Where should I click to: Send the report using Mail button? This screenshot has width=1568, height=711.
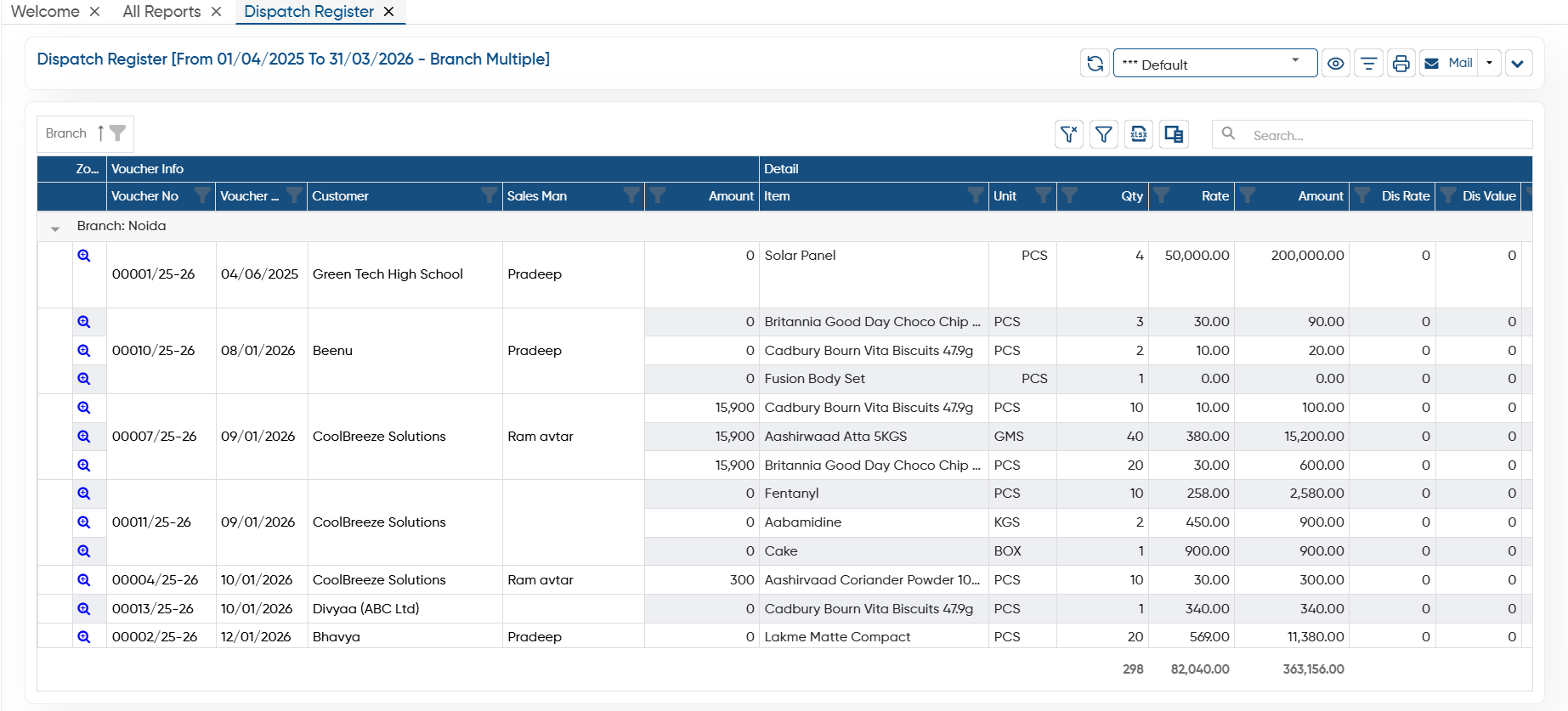pyautogui.click(x=1449, y=64)
